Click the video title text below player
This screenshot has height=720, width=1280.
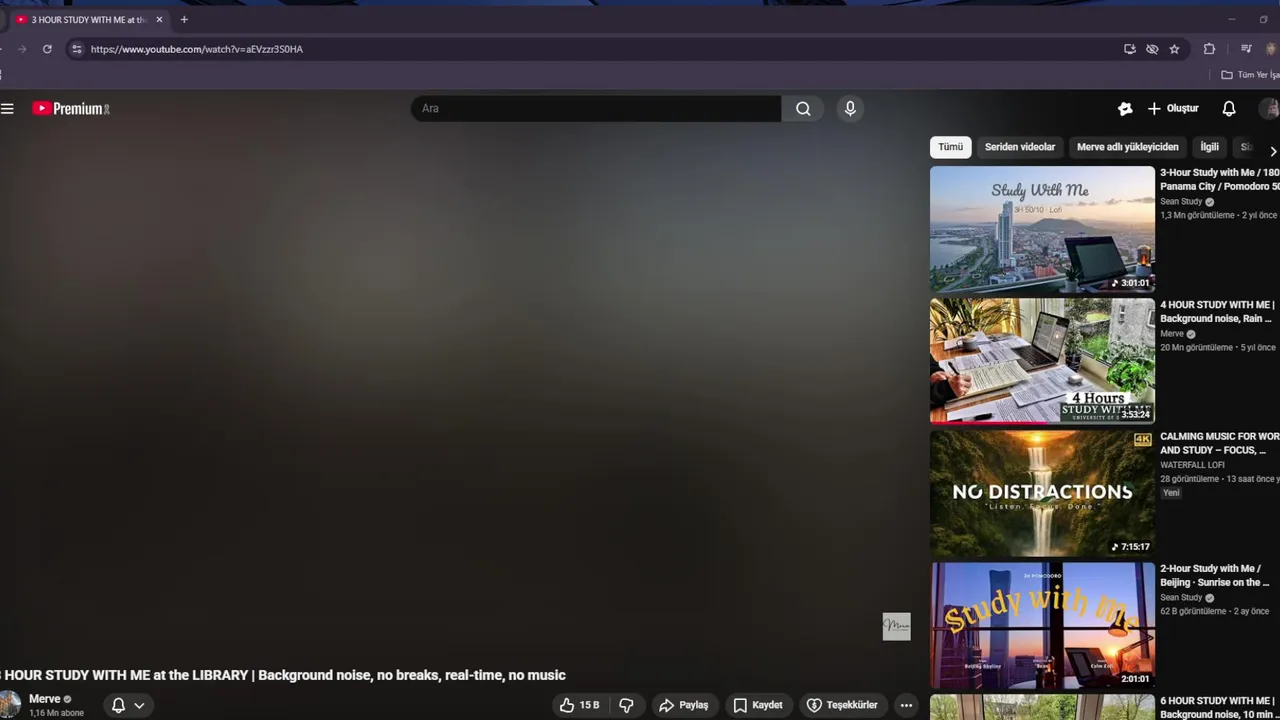click(x=283, y=675)
